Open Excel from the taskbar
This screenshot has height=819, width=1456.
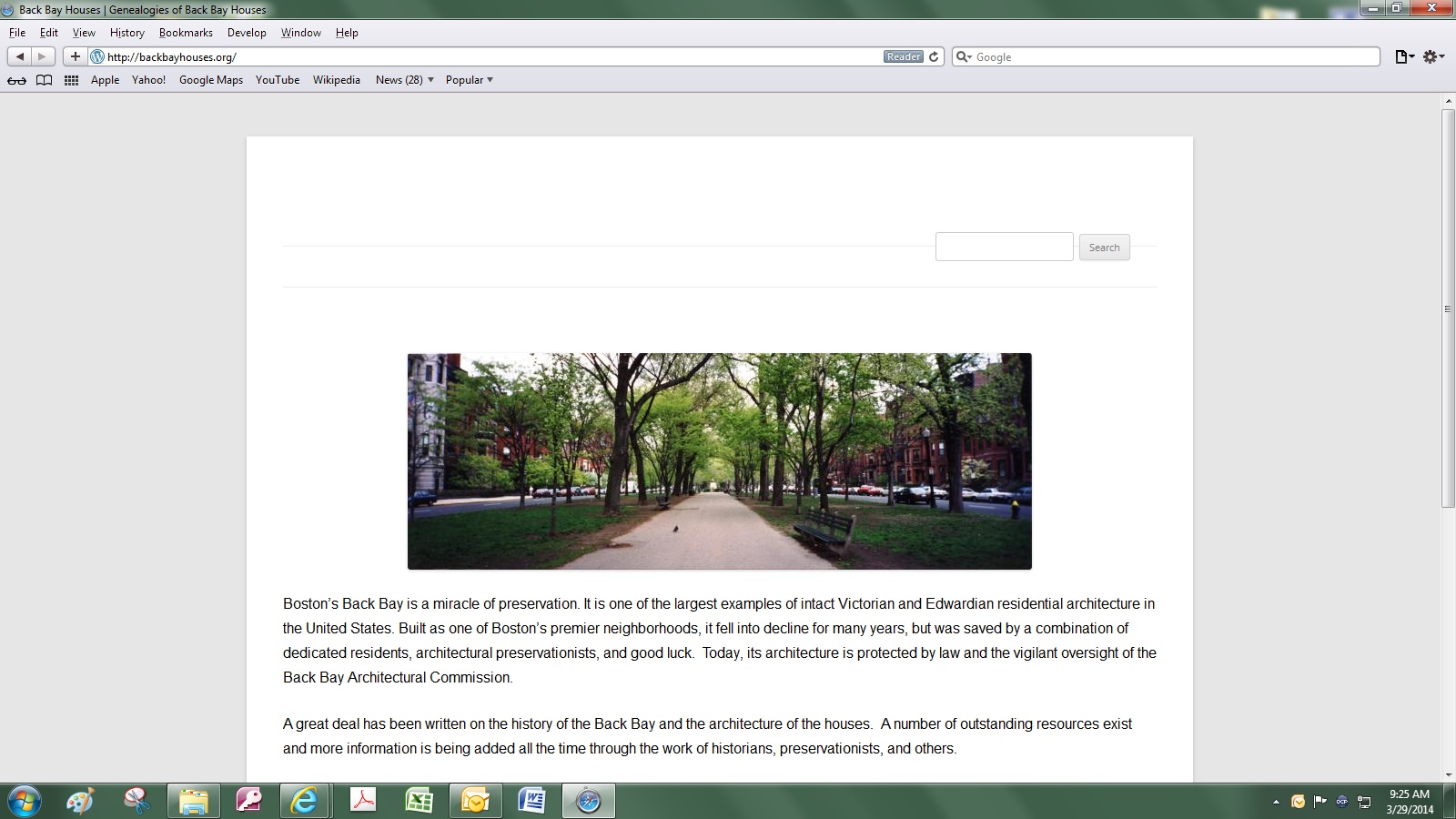(419, 801)
